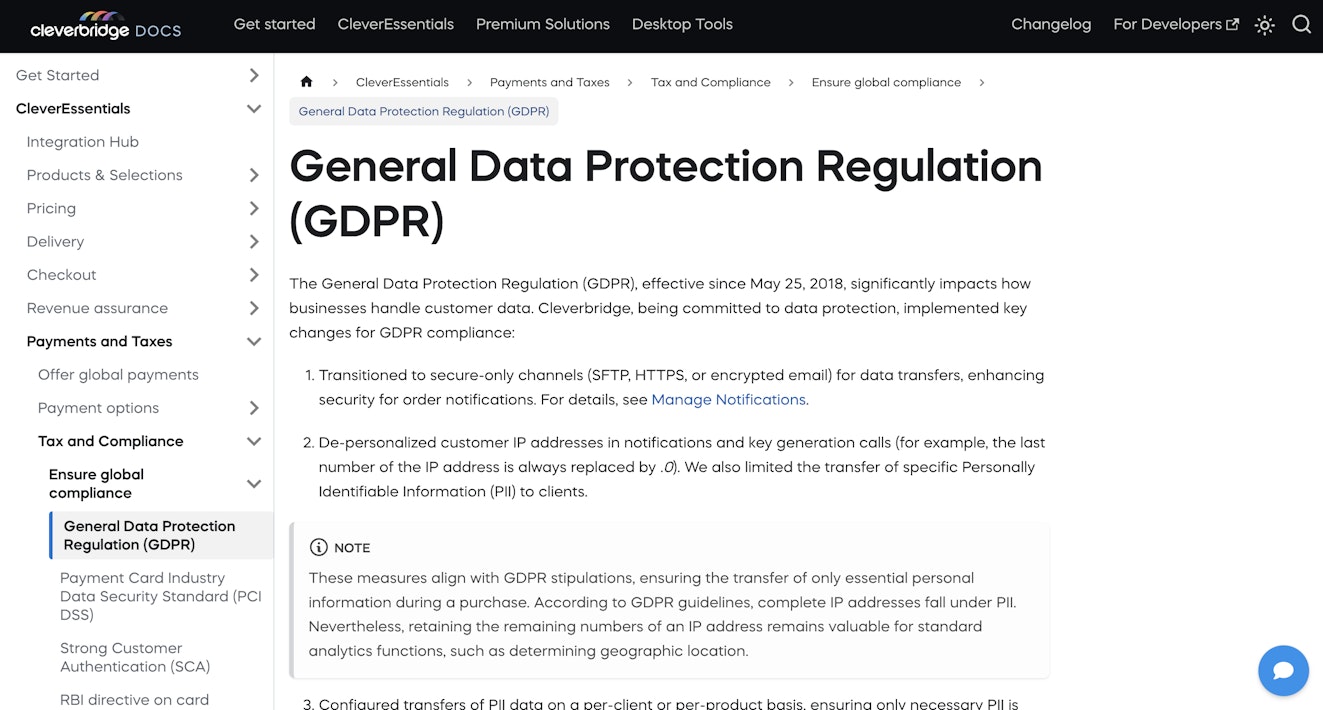The image size is (1323, 710).
Task: Toggle the light/dark theme sun icon
Action: point(1265,25)
